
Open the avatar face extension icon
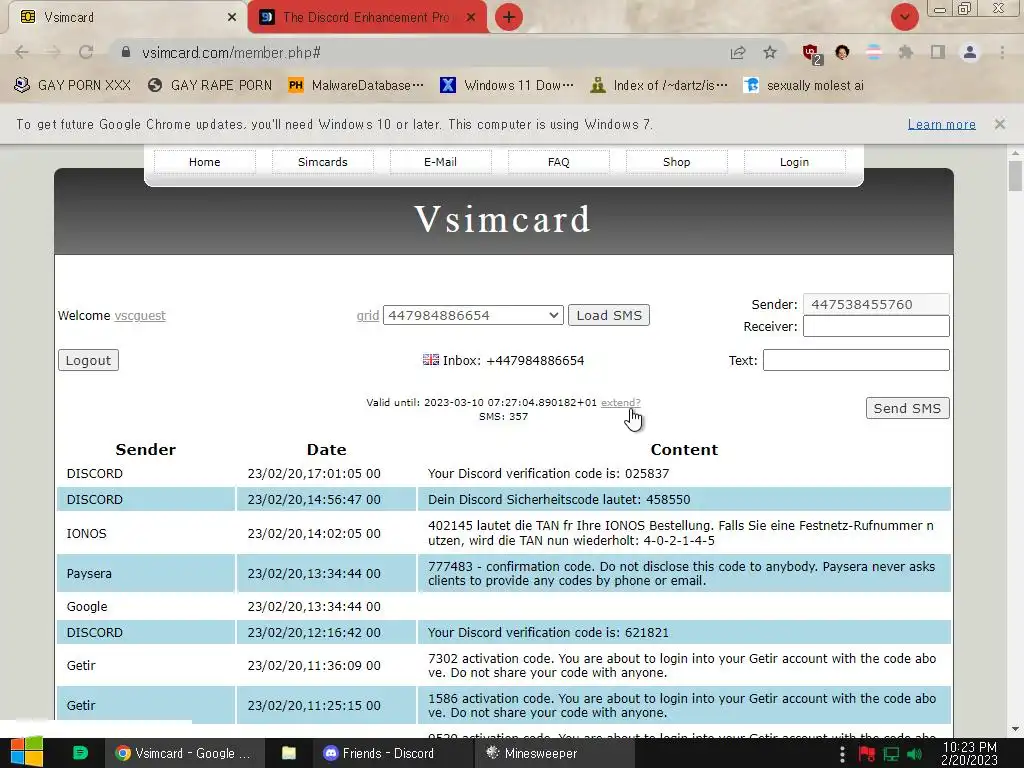point(842,52)
